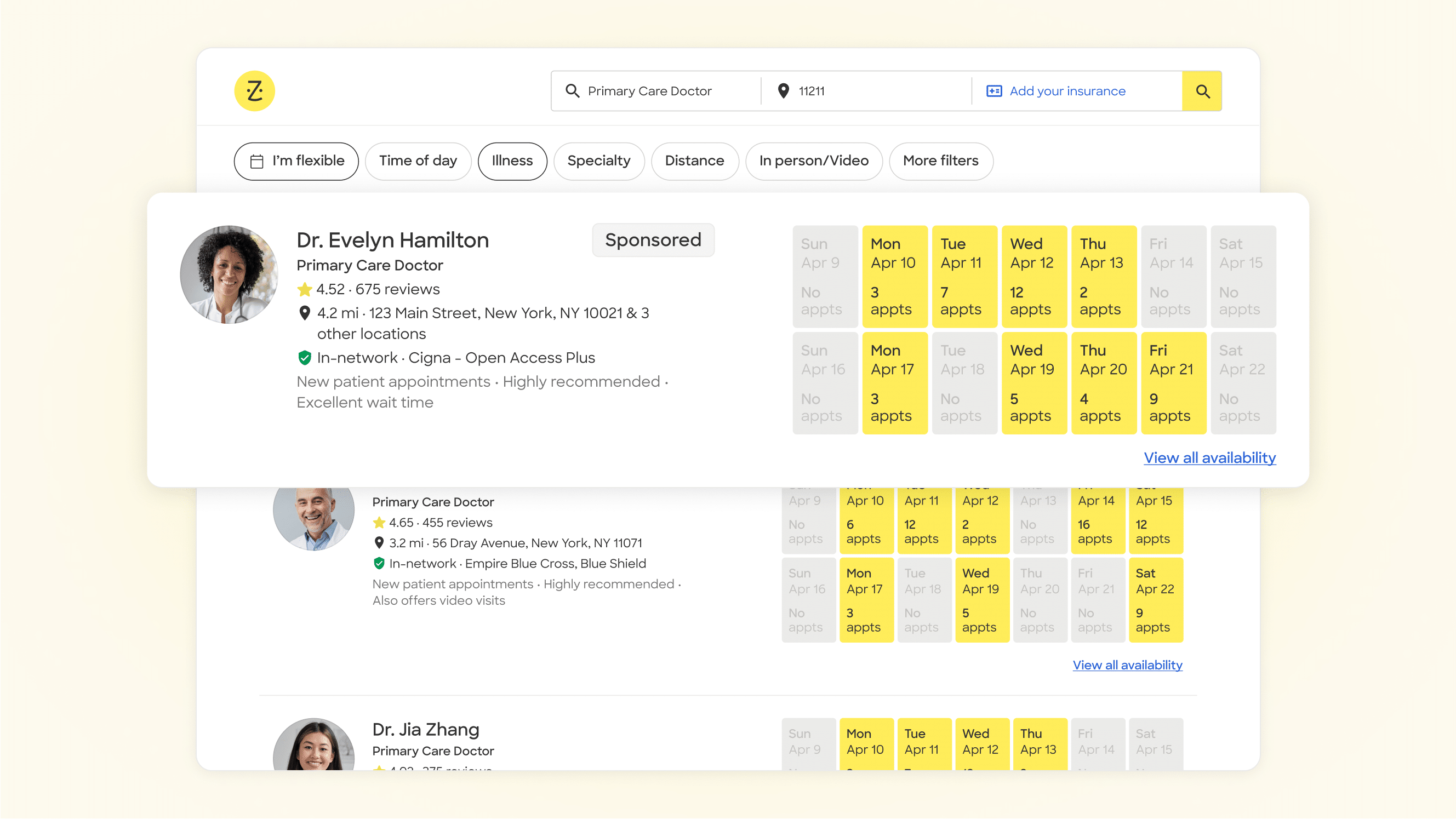Click the Zocdoc logo
The image size is (1456, 819).
254,90
